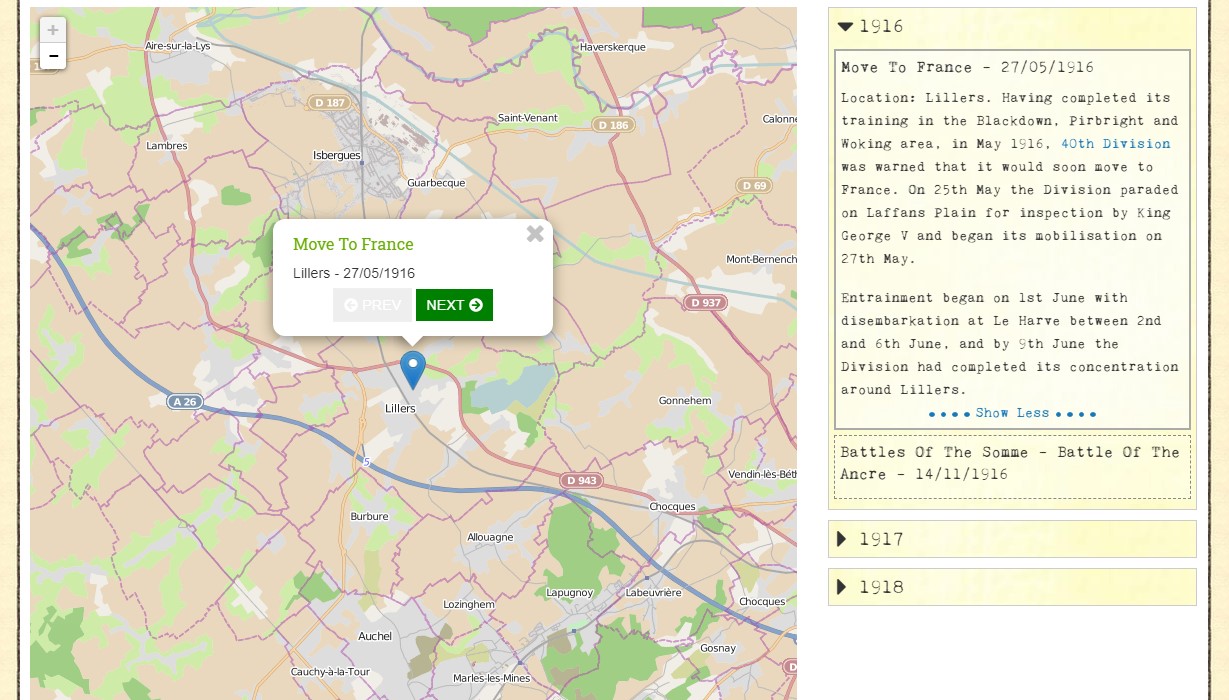Click the disabled PREV button
Image resolution: width=1229 pixels, height=700 pixels.
pyautogui.click(x=372, y=305)
